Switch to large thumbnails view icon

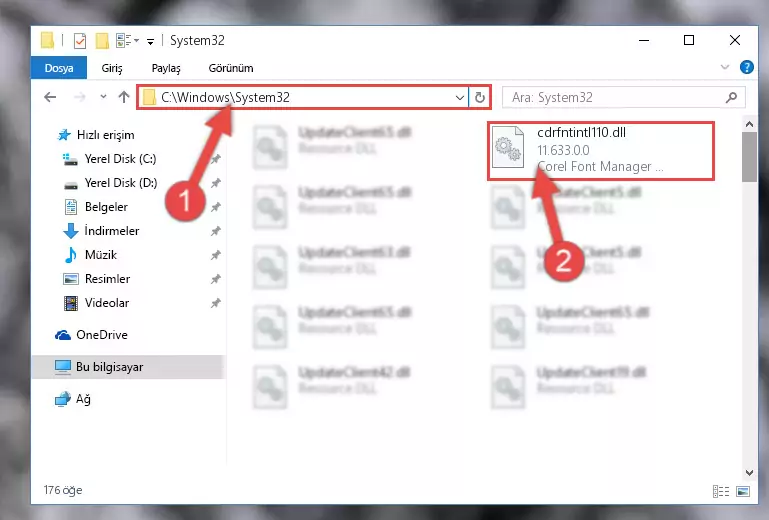pos(743,491)
